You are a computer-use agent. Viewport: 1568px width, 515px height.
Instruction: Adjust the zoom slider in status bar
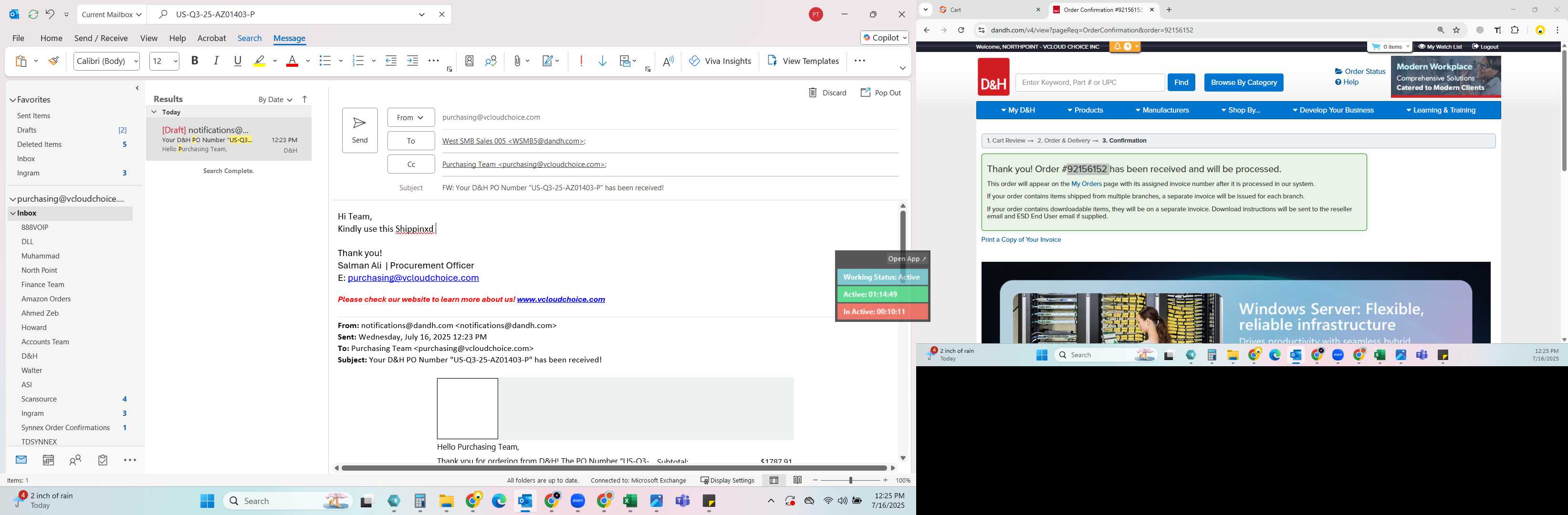[850, 480]
